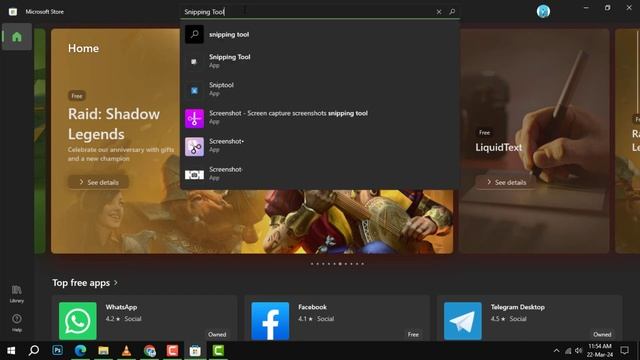Open the red Camtasia taskbar icon
The image size is (640, 360).
coord(172,351)
